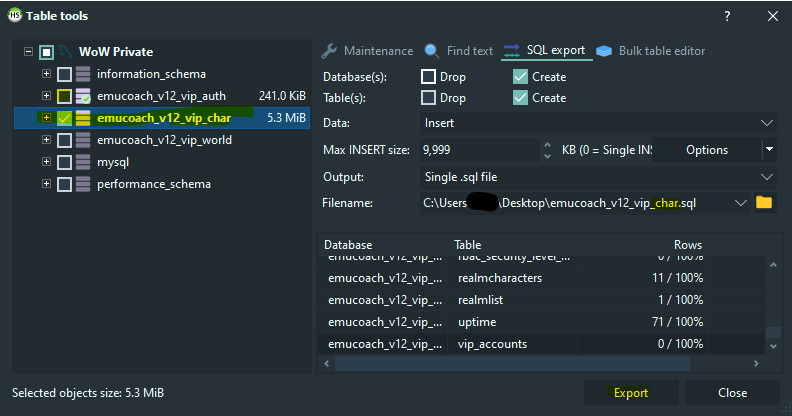792x416 pixels.
Task: Switch to the SQL export tab
Action: pyautogui.click(x=546, y=51)
